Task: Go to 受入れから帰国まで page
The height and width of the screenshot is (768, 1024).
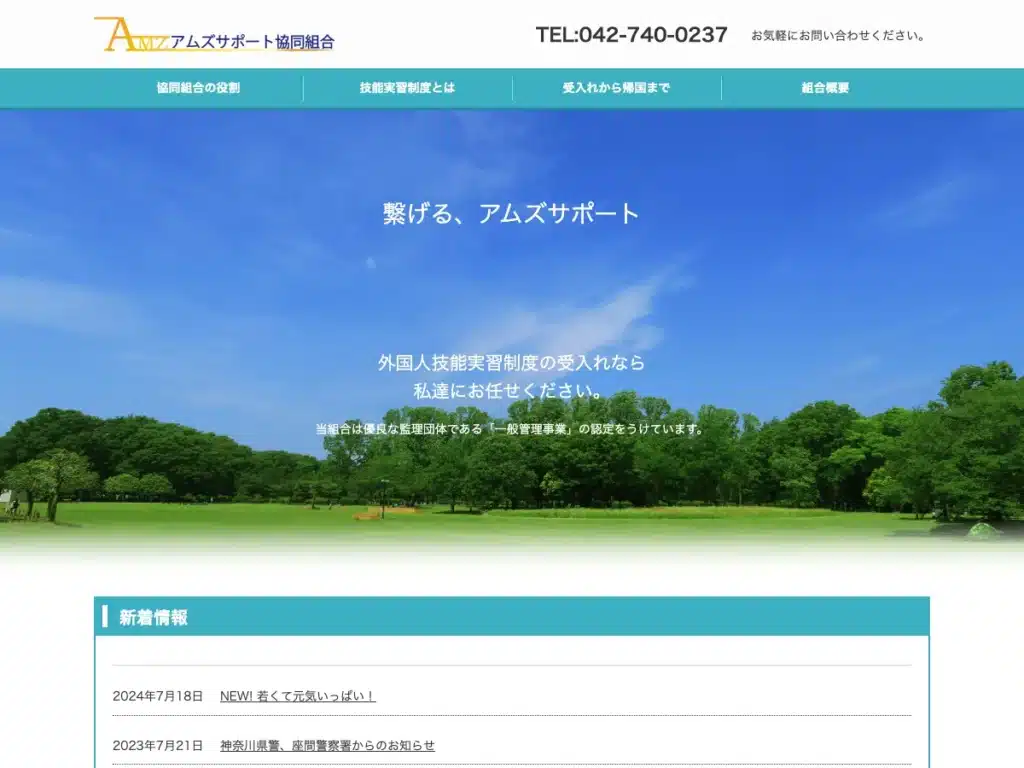Action: 616,88
